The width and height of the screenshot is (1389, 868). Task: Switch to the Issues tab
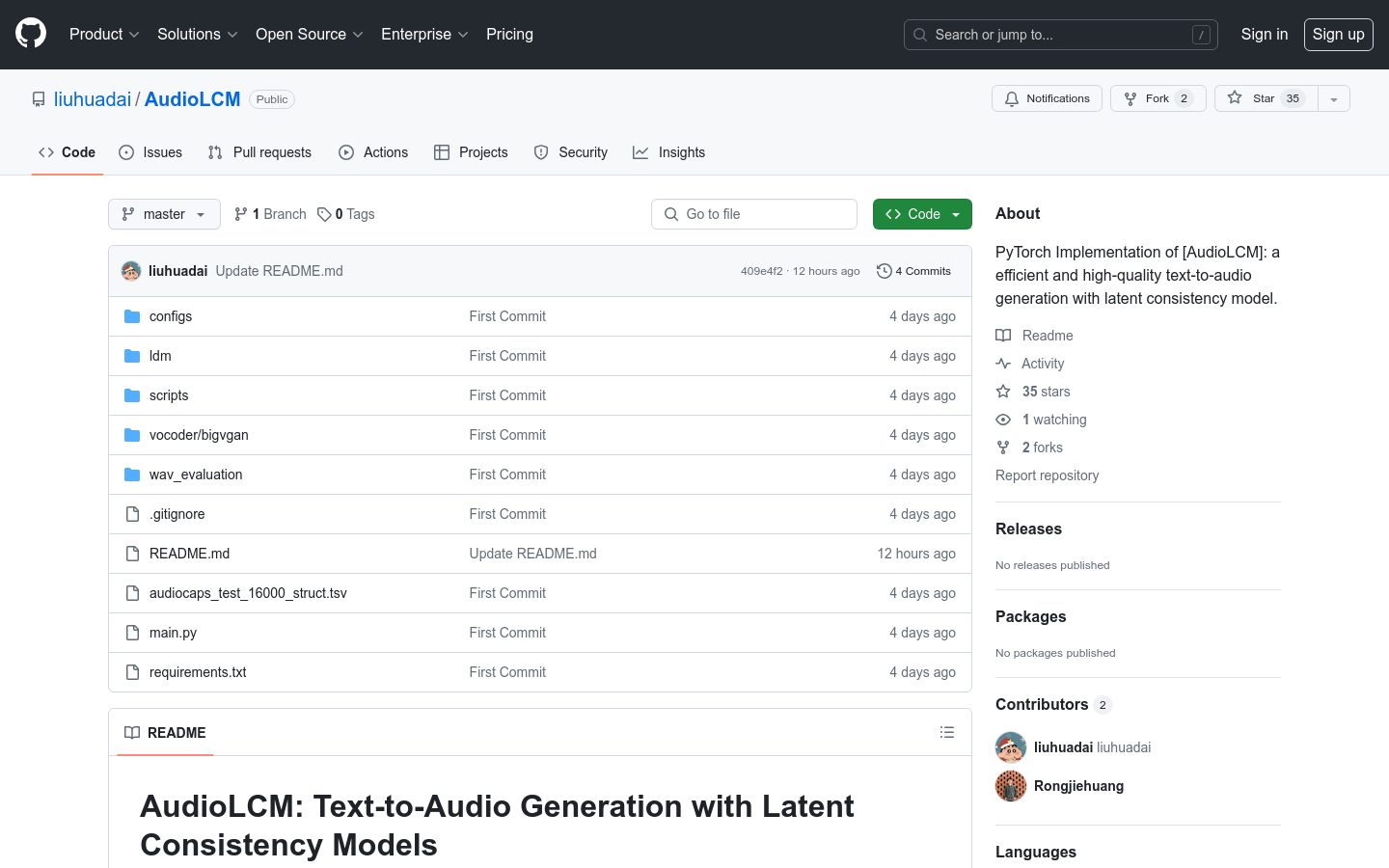[x=150, y=152]
